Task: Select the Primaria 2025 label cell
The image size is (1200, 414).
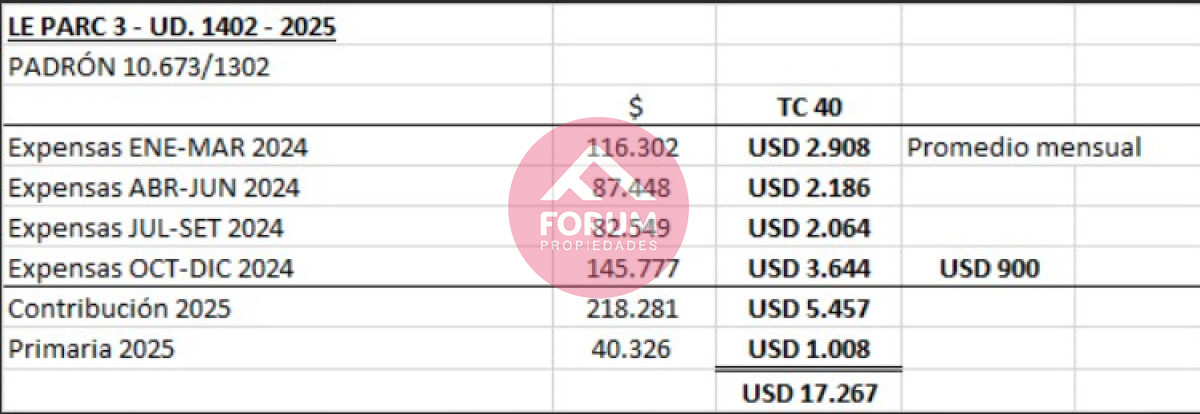Action: coord(91,350)
